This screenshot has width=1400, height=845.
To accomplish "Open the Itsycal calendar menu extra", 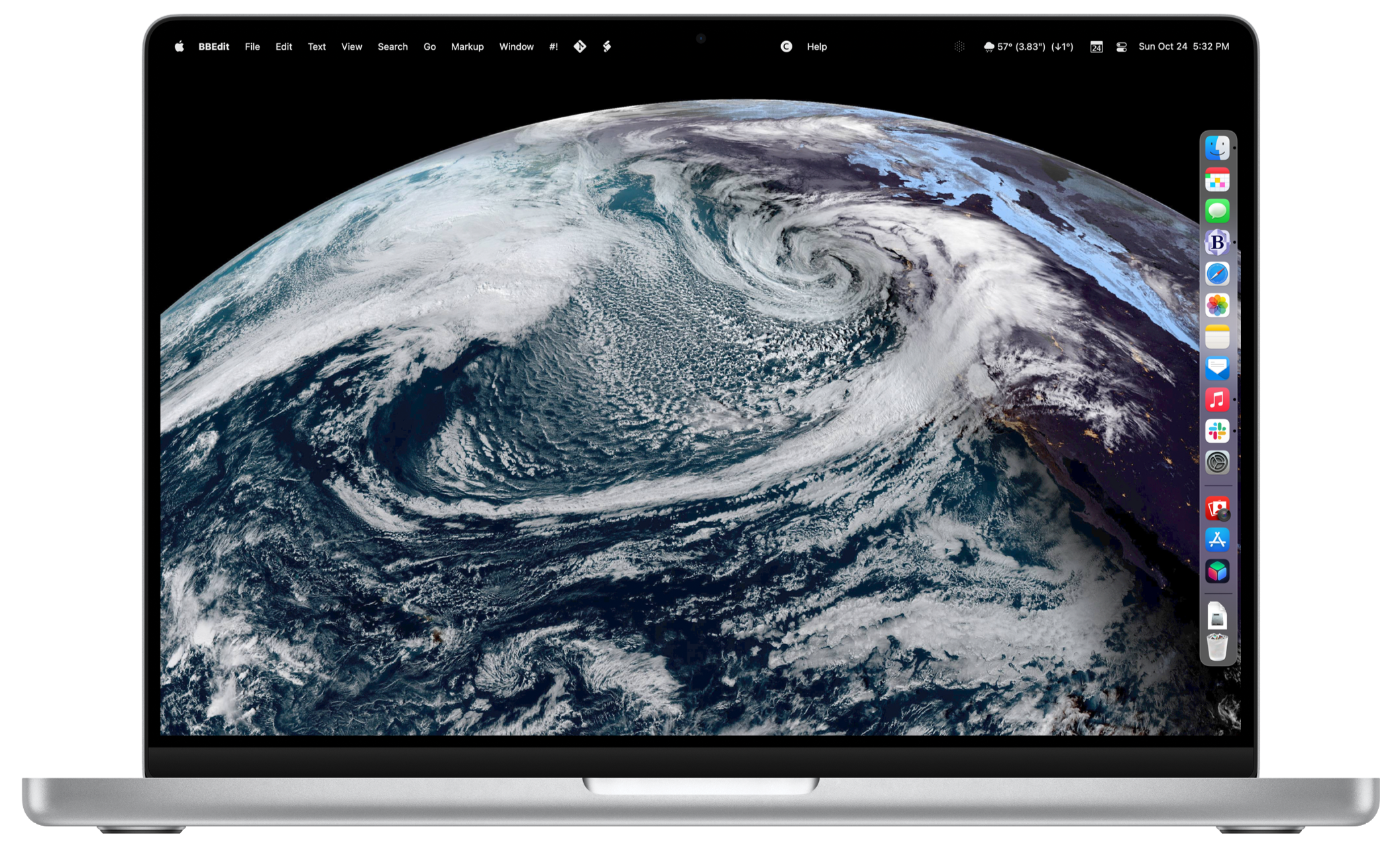I will [1097, 46].
